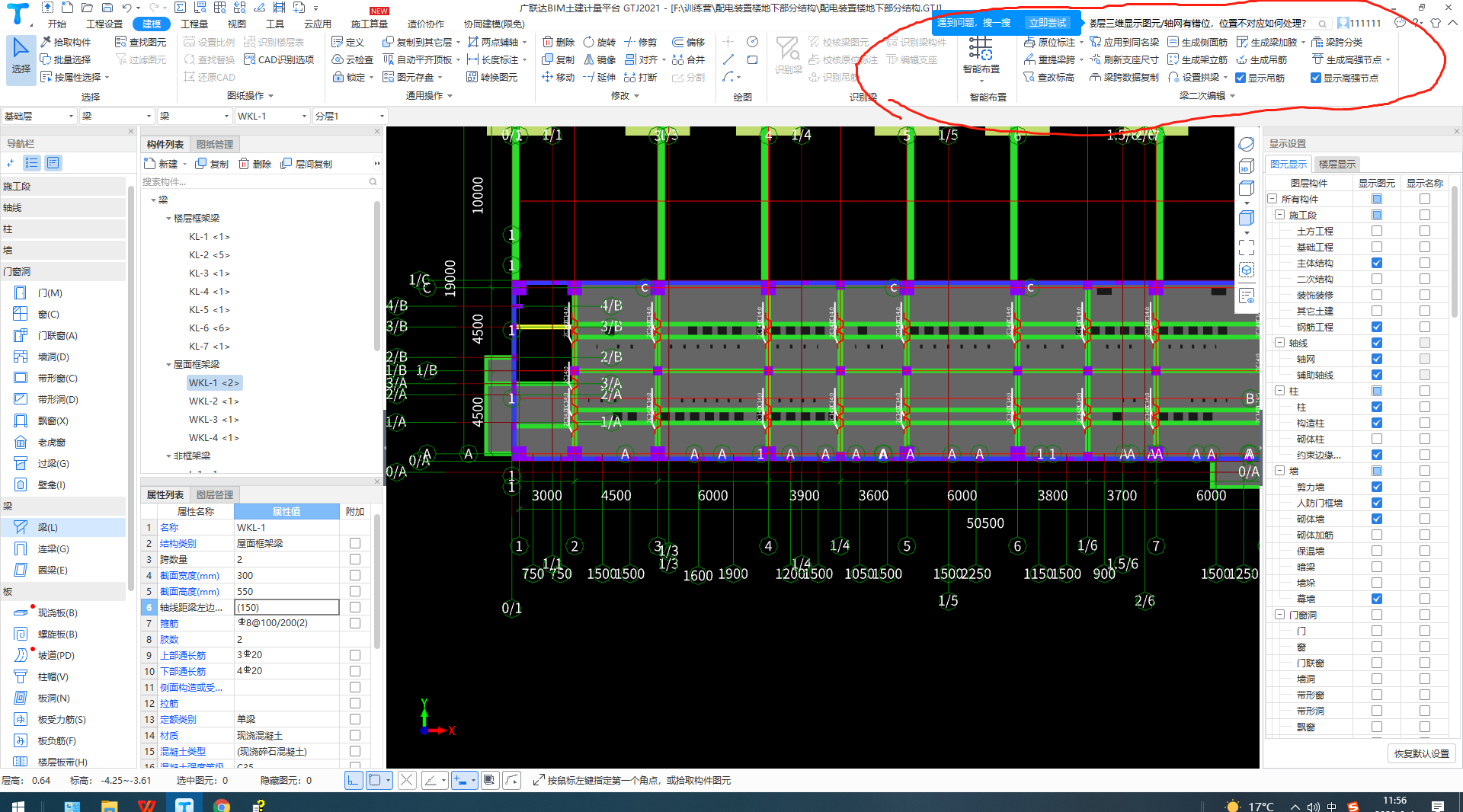The width and height of the screenshot is (1463, 812).
Task: Click 新建 in component list toolbar
Action: pos(162,164)
